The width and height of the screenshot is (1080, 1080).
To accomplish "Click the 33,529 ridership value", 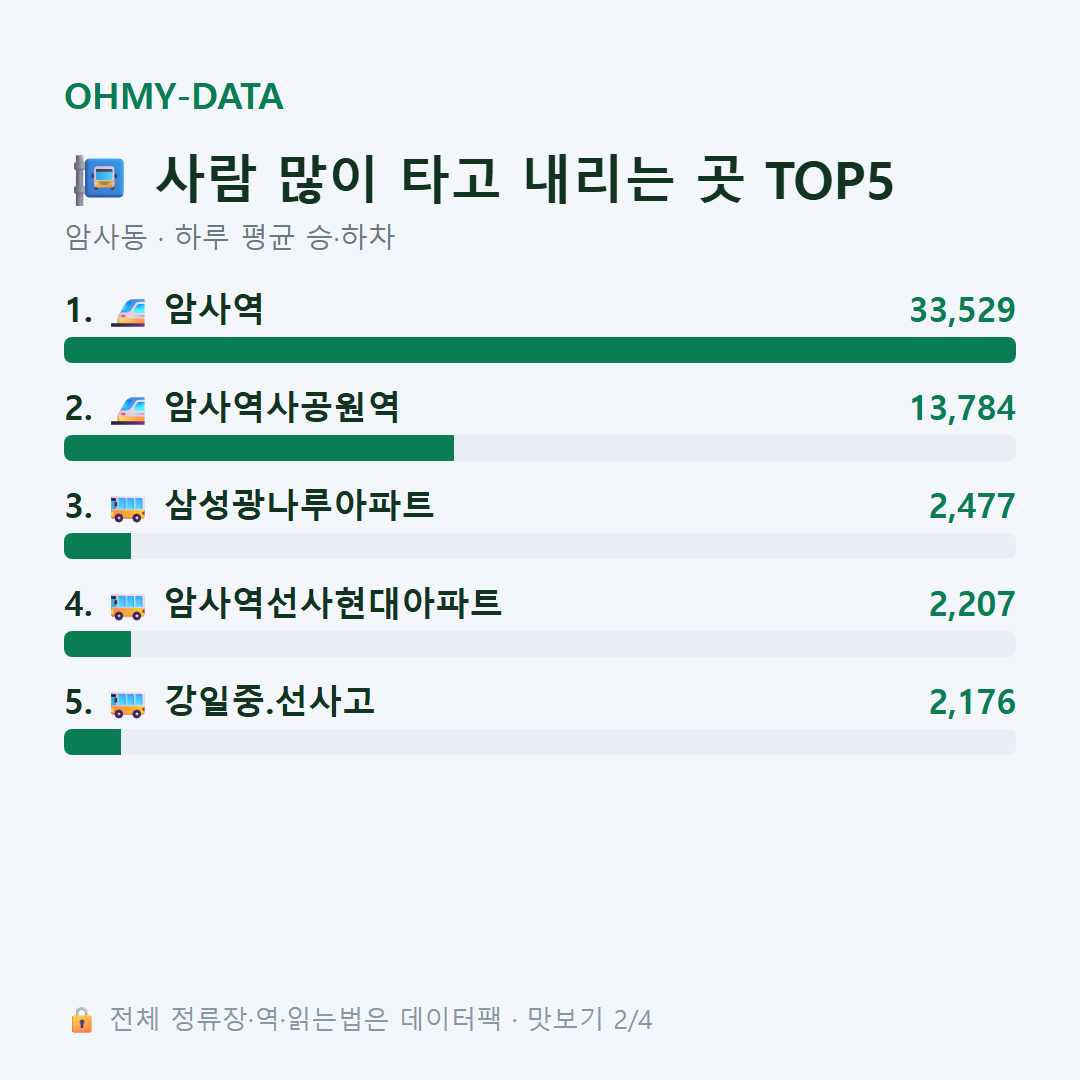I will click(x=962, y=310).
